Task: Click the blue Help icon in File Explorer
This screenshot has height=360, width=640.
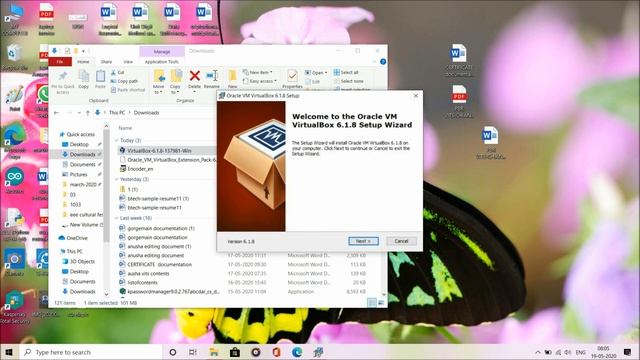Action: [383, 62]
